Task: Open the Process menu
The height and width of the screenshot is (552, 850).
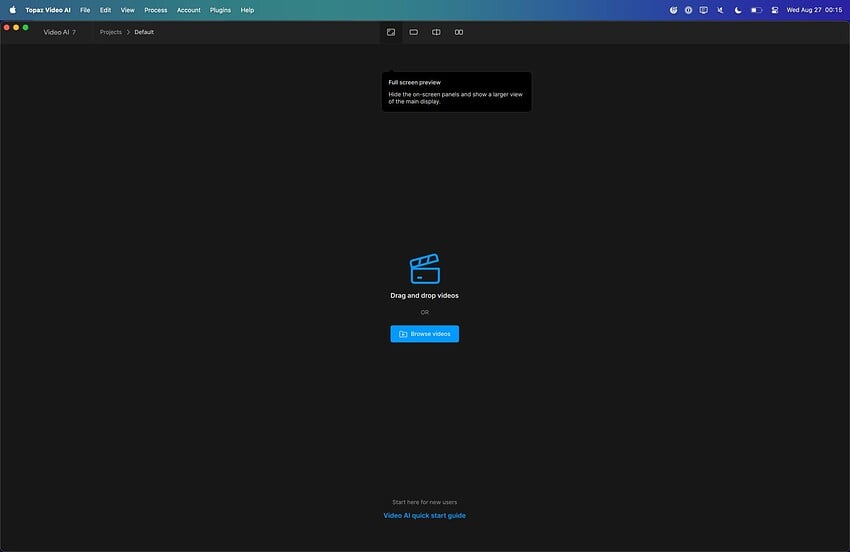Action: click(156, 10)
